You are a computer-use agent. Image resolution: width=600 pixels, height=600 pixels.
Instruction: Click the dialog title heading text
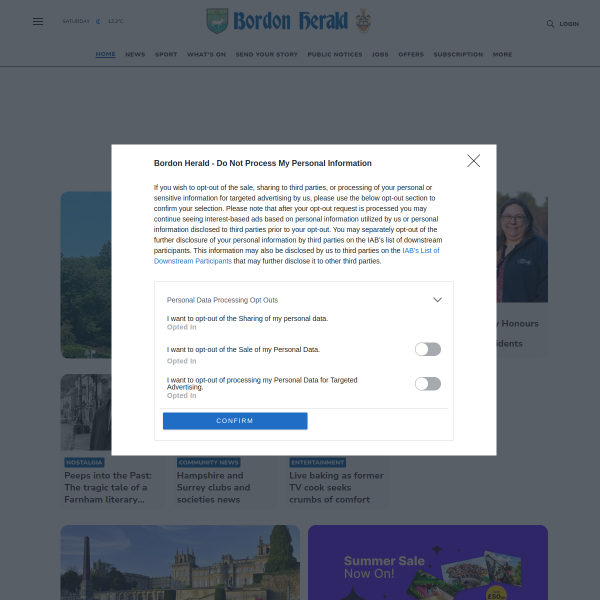pyautogui.click(x=262, y=163)
